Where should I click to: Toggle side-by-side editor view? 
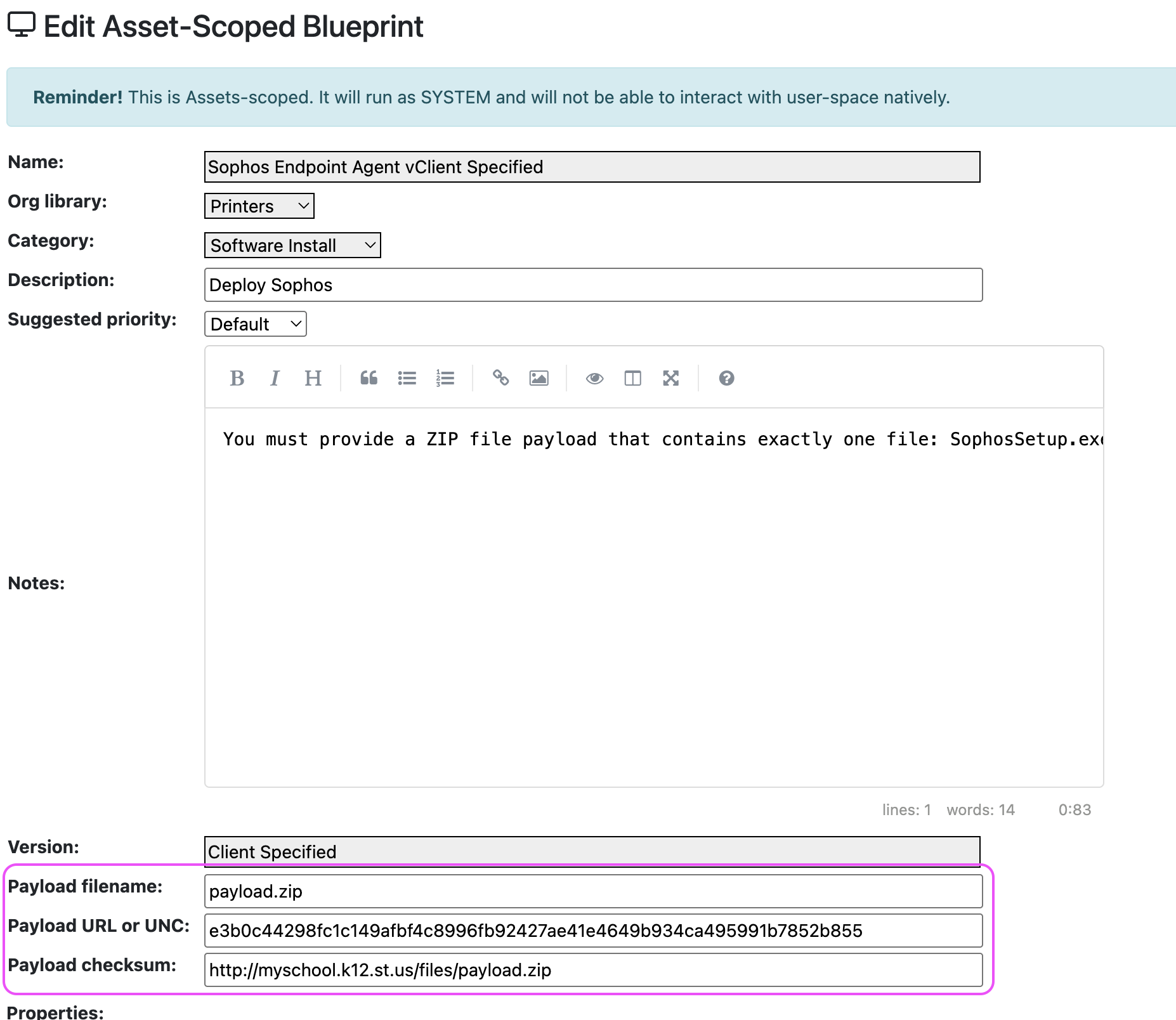pyautogui.click(x=633, y=378)
